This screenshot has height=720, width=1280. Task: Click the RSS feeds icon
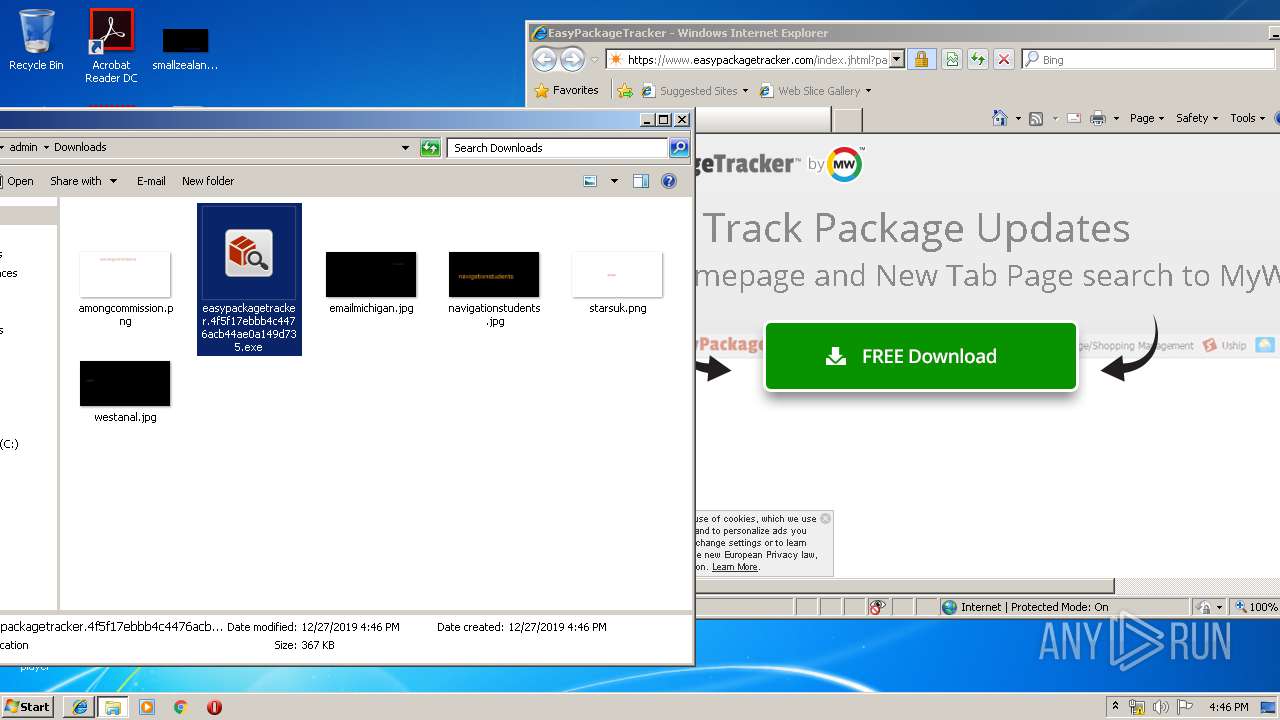(x=1036, y=118)
